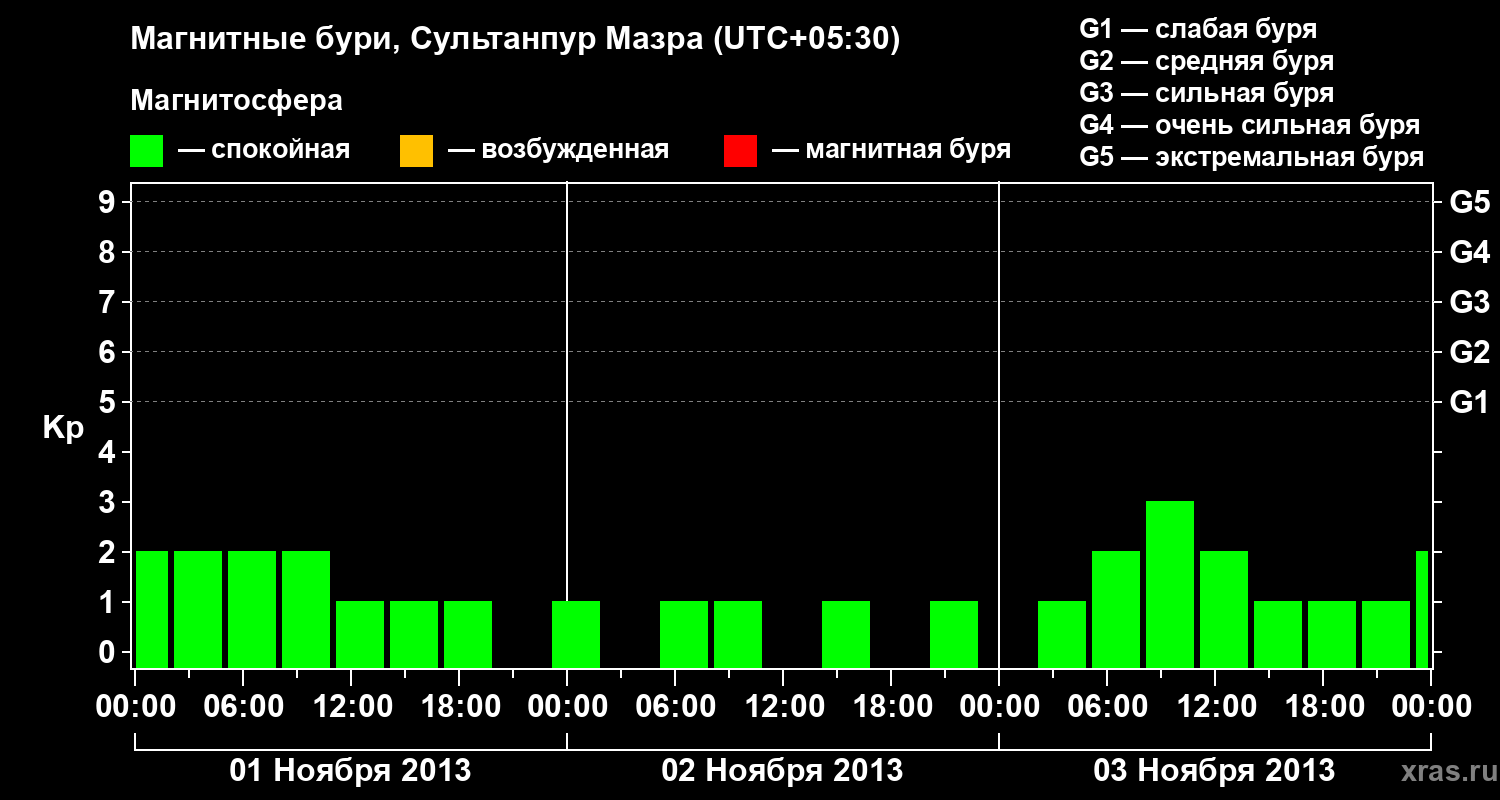
Task: Click the red 'магнитная буря' legend swatch
Action: click(x=740, y=151)
